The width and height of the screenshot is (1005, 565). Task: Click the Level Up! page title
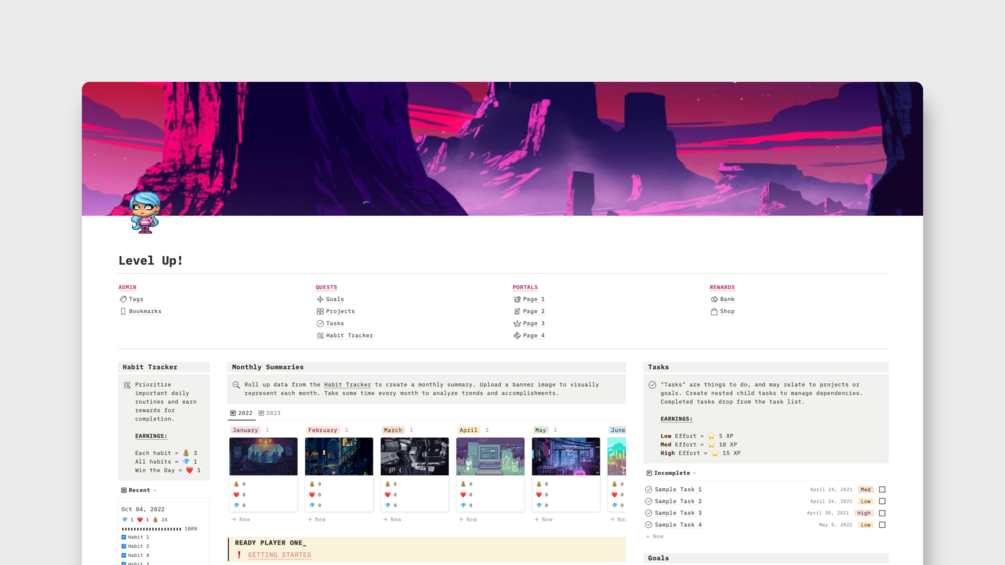point(151,261)
